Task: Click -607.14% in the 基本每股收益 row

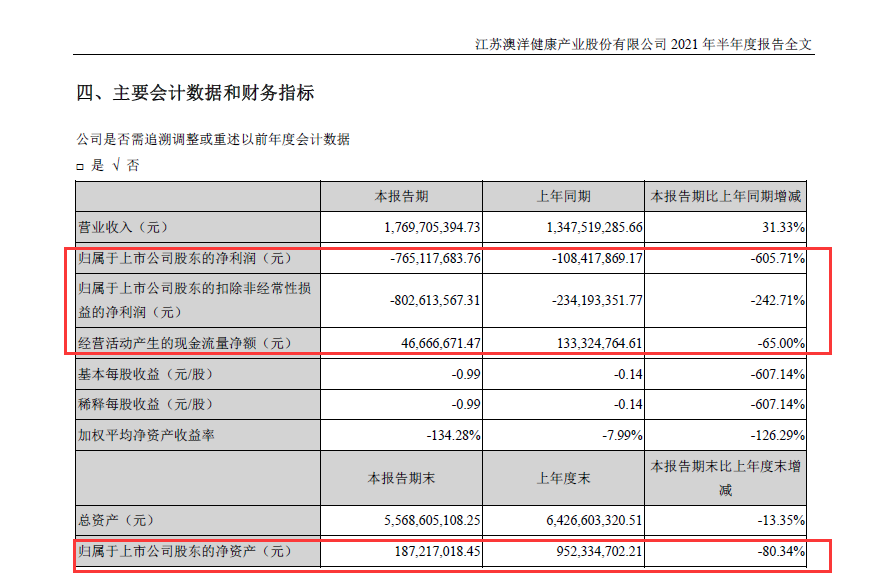Action: coord(778,374)
